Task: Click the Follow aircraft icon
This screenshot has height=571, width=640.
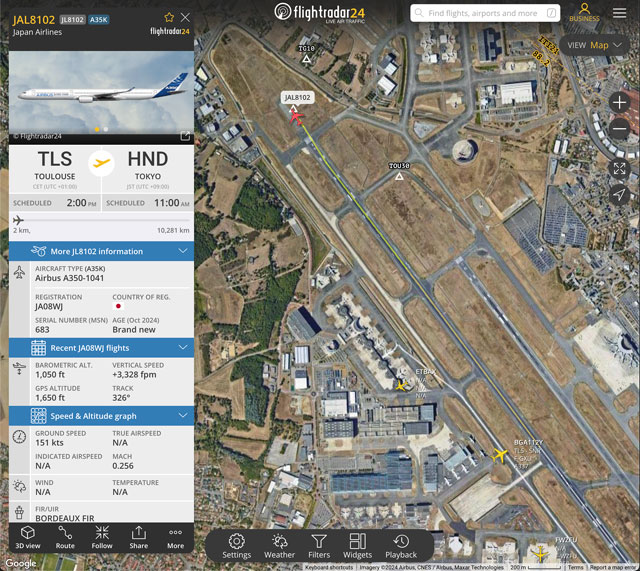Action: tap(102, 537)
